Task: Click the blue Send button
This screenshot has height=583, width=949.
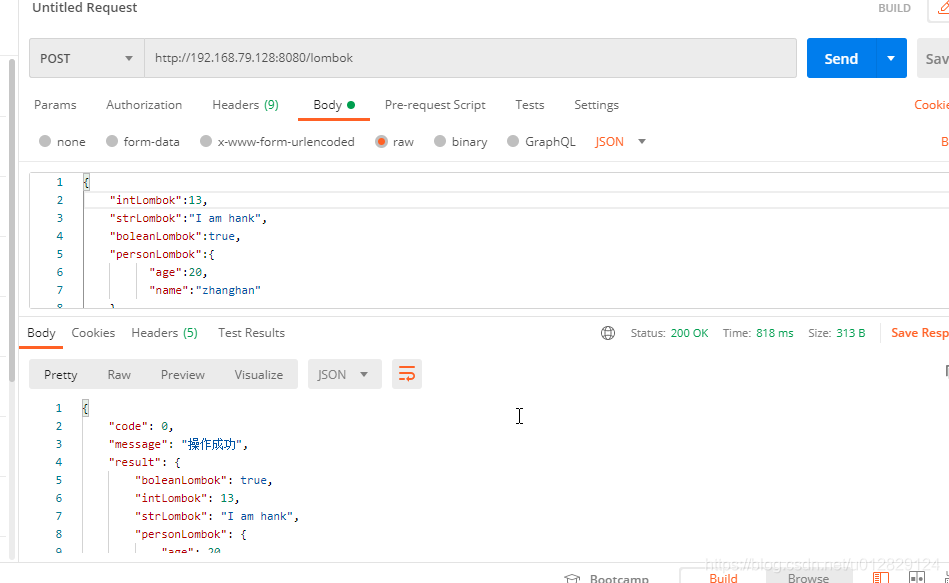Action: pos(841,58)
